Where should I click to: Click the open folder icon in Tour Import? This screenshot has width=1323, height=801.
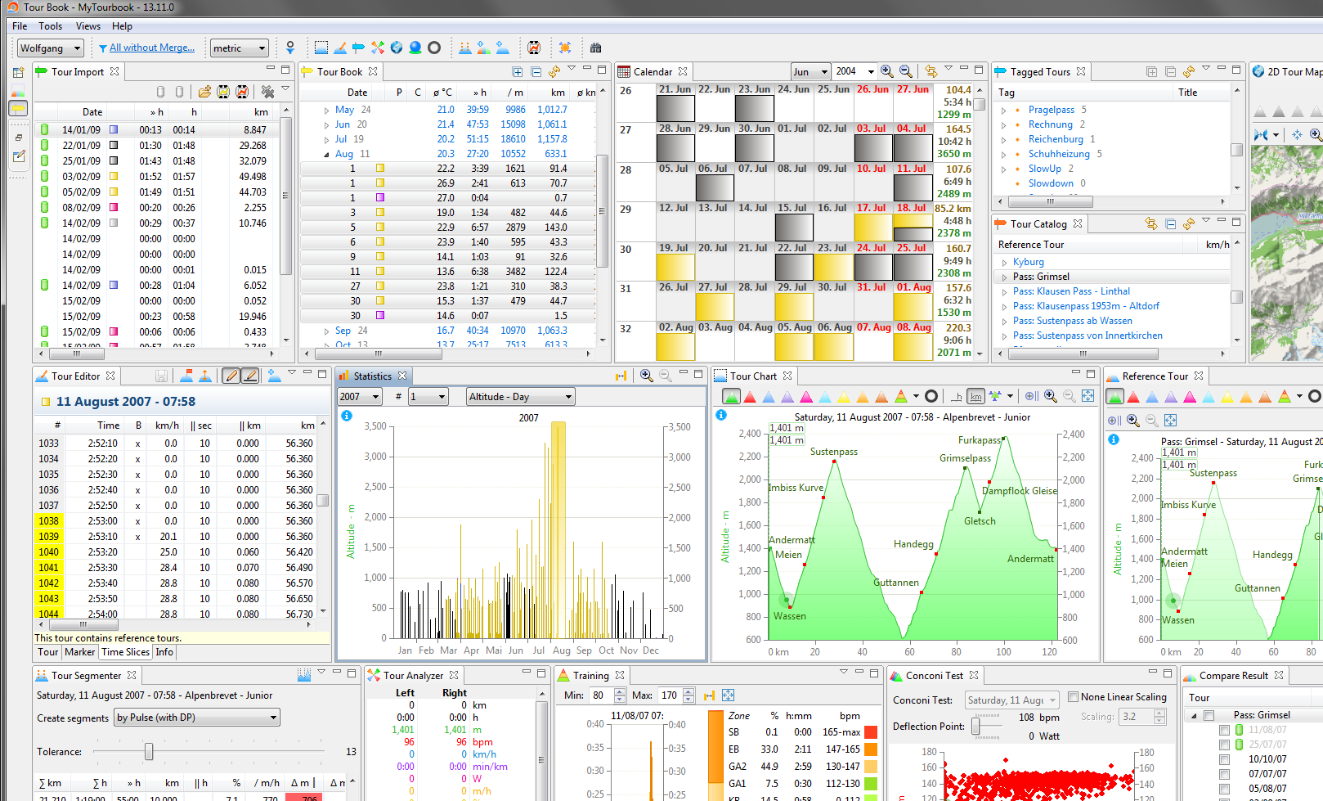pyautogui.click(x=204, y=92)
